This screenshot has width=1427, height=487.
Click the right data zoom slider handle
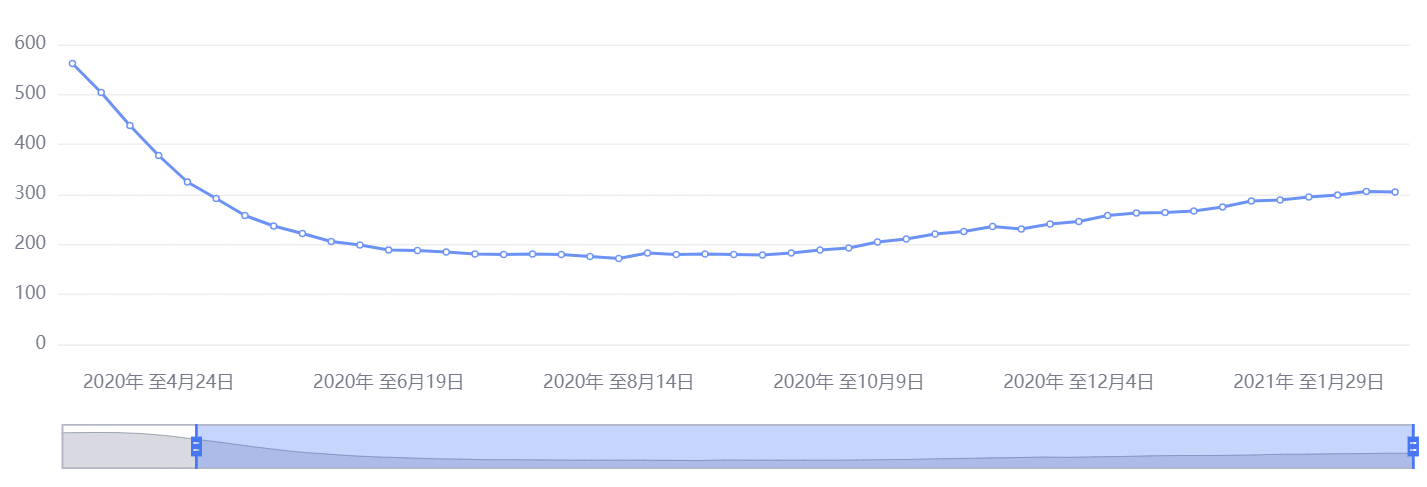pos(1413,446)
